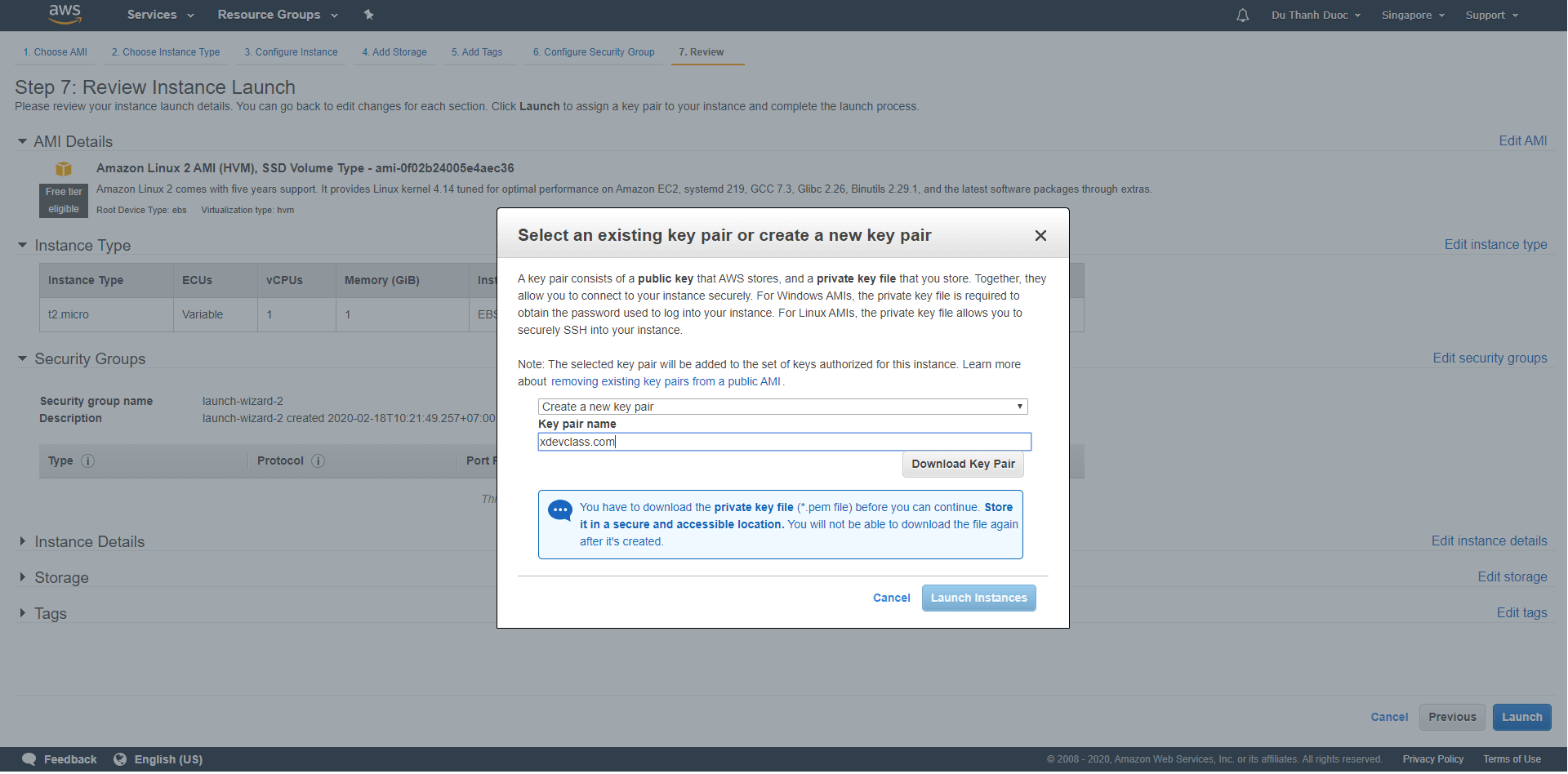The height and width of the screenshot is (774, 1568).
Task: Collapse the Instance Type section
Action: [22, 245]
